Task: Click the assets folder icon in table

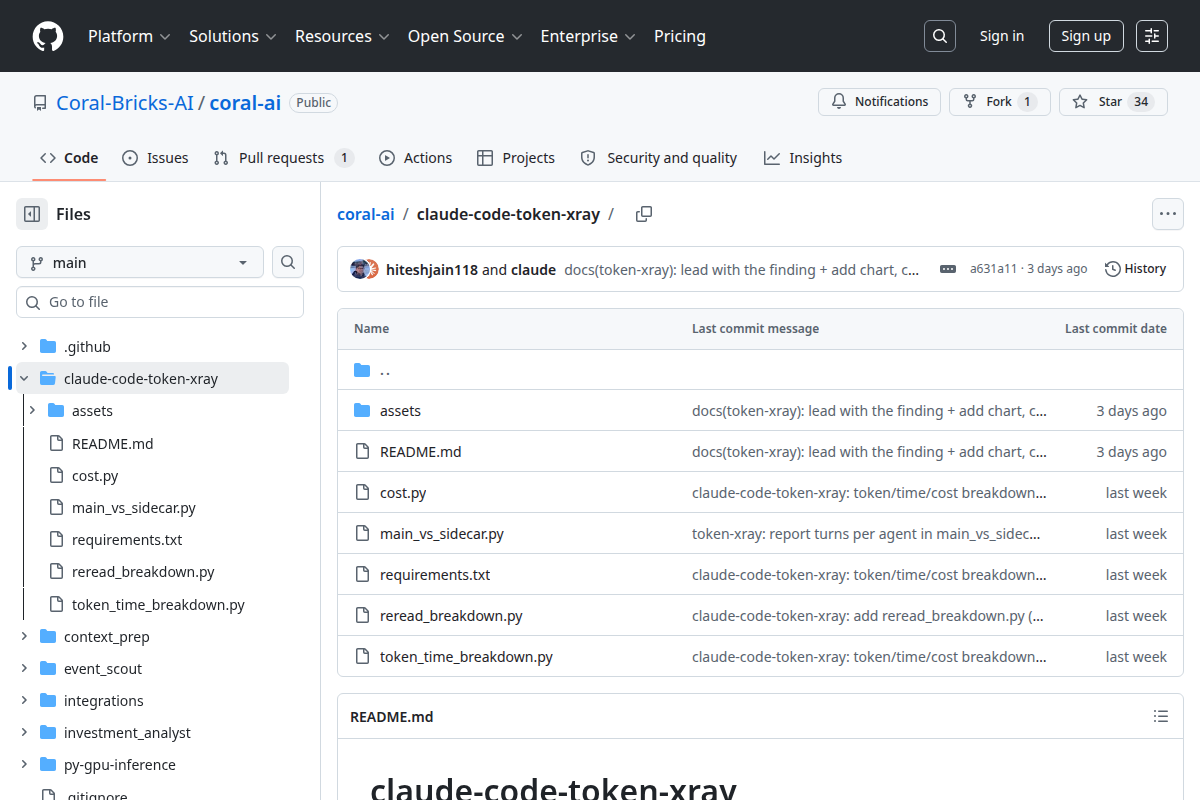Action: [x=362, y=411]
